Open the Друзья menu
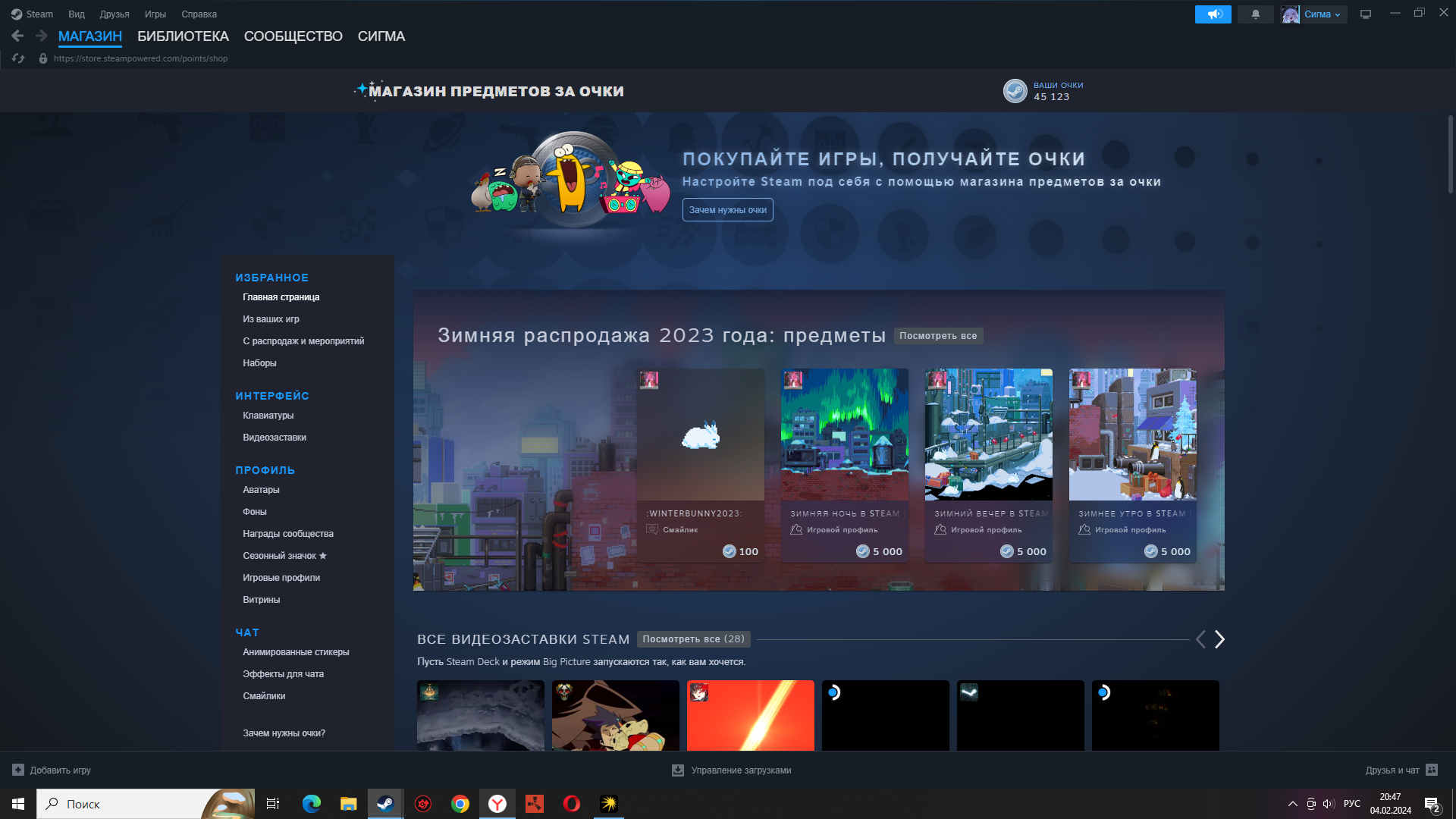 [x=115, y=14]
